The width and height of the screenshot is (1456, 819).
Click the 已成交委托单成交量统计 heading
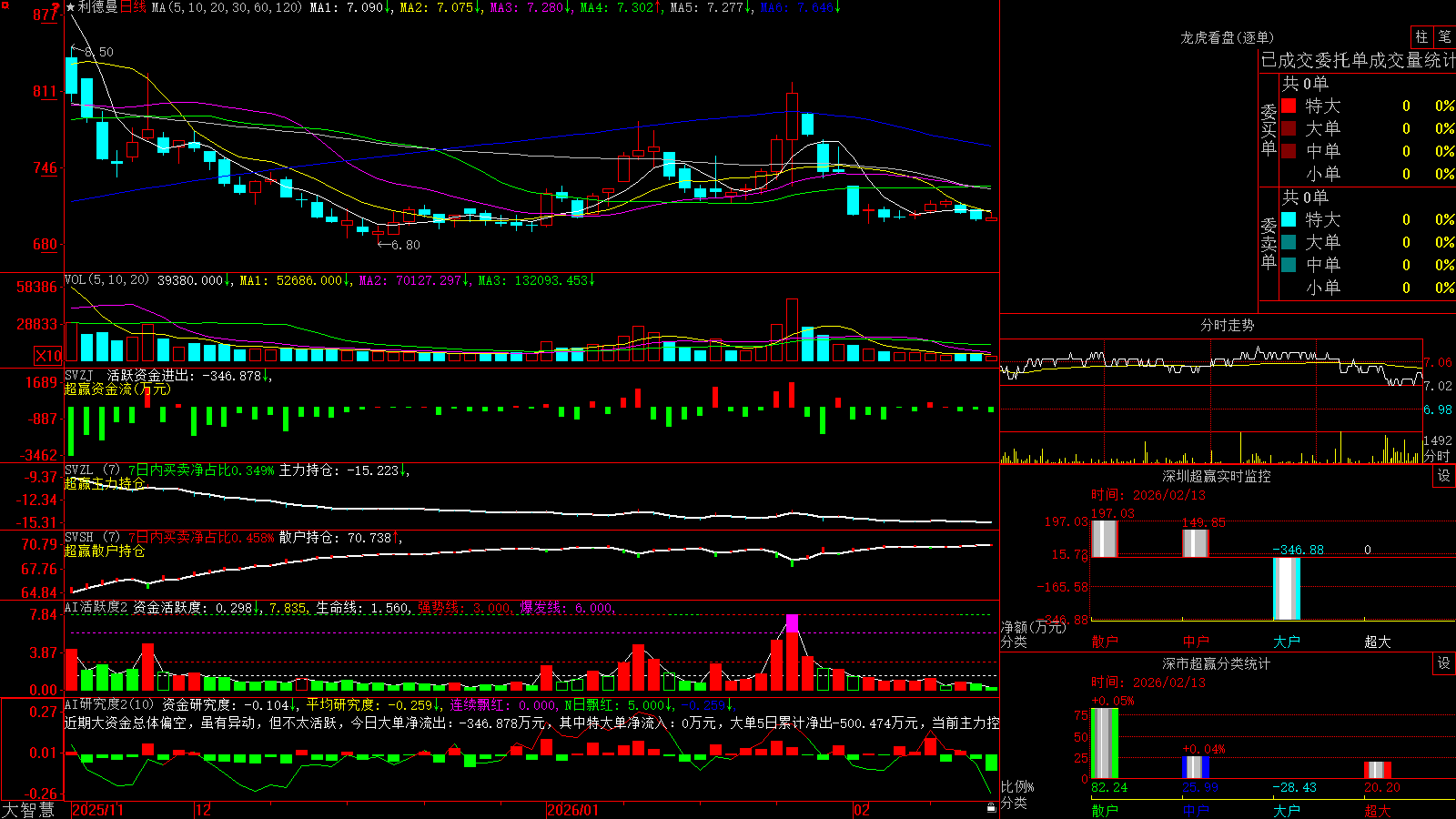[x=1358, y=60]
